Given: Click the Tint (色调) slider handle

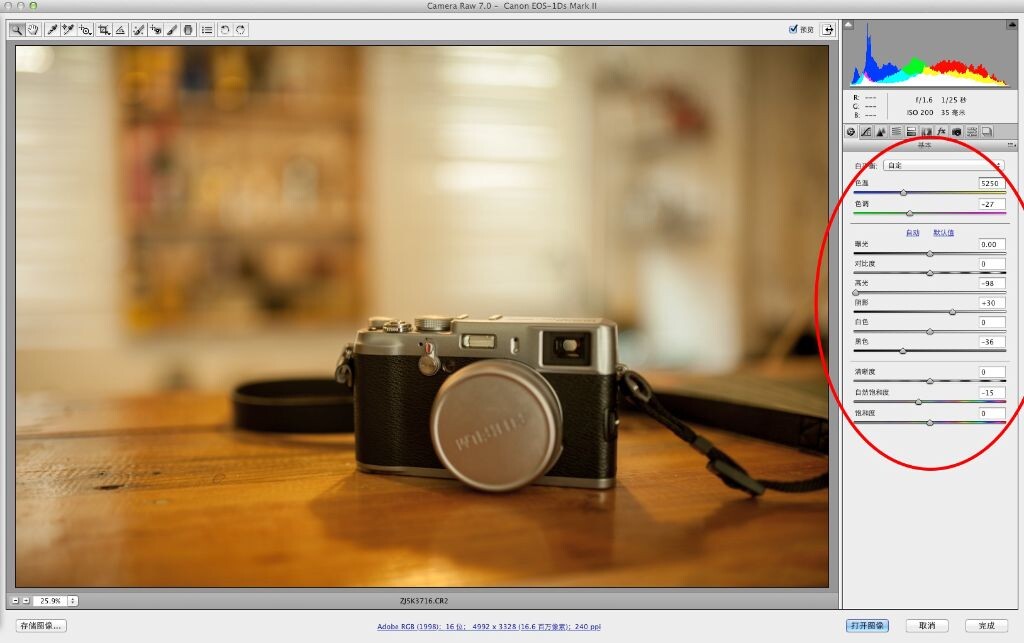Looking at the screenshot, I should tap(910, 213).
